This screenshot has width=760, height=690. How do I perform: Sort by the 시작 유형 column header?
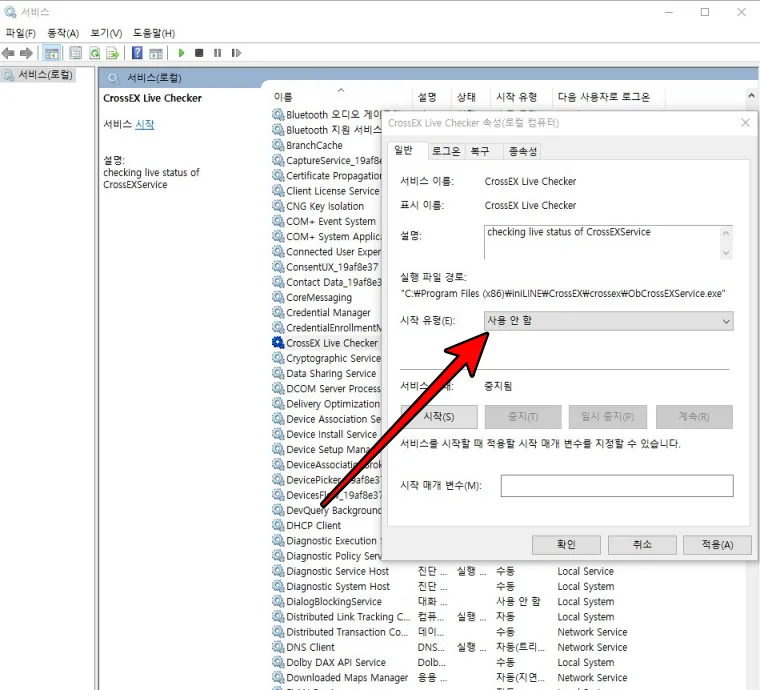tap(521, 97)
